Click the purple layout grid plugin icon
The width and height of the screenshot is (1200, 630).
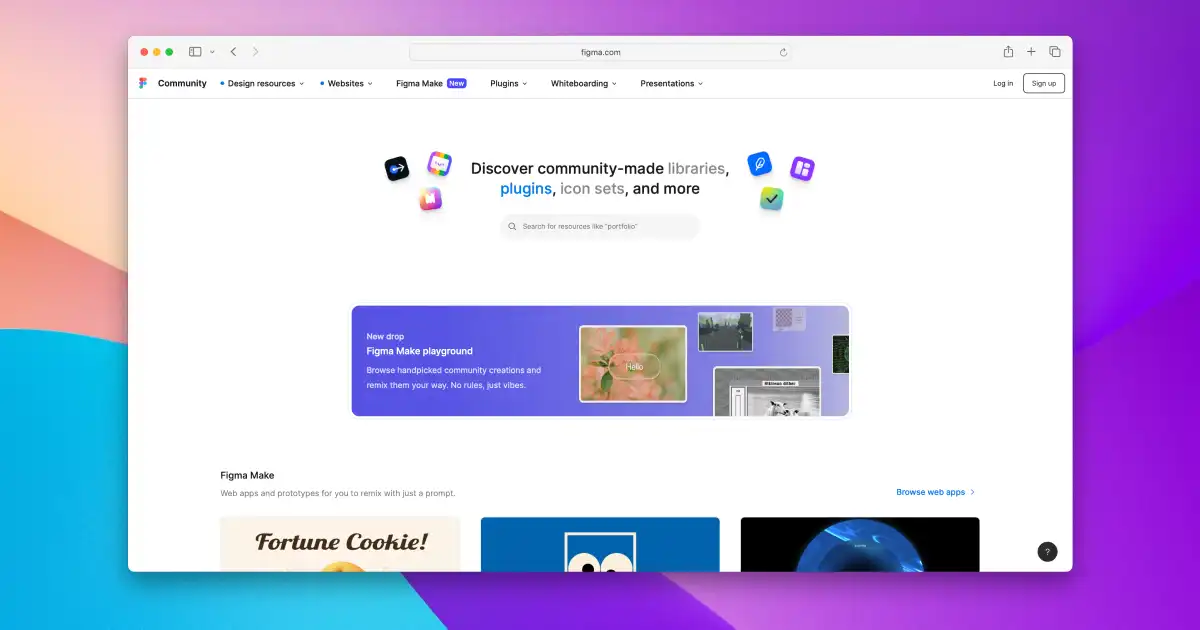click(802, 168)
